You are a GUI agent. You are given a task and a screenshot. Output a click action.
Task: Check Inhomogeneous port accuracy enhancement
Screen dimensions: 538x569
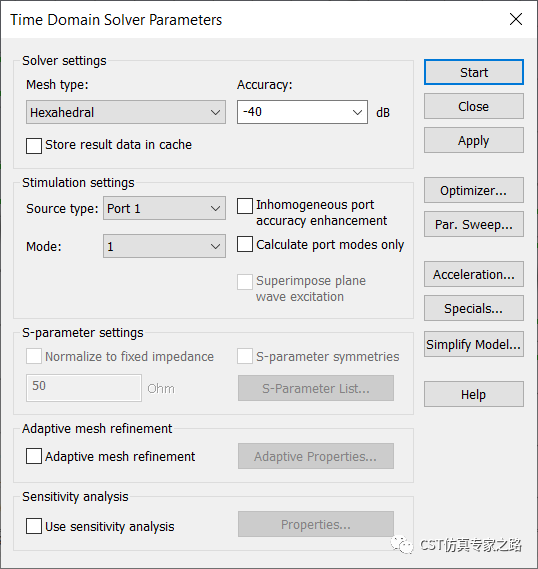pyautogui.click(x=245, y=206)
